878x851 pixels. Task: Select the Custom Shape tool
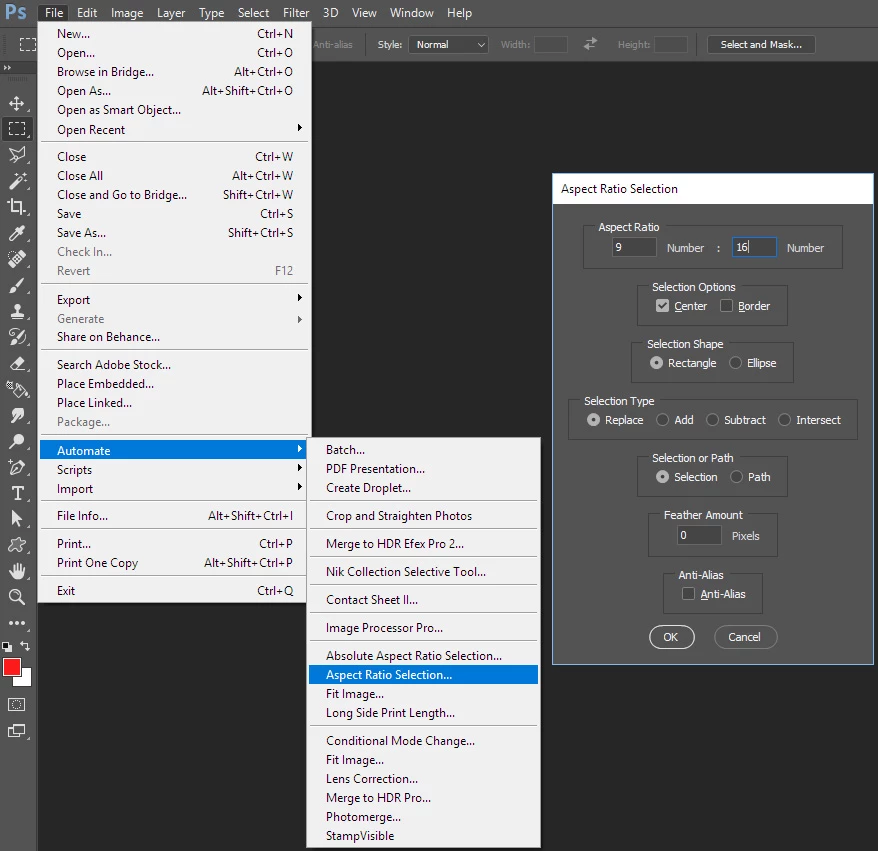(17, 545)
